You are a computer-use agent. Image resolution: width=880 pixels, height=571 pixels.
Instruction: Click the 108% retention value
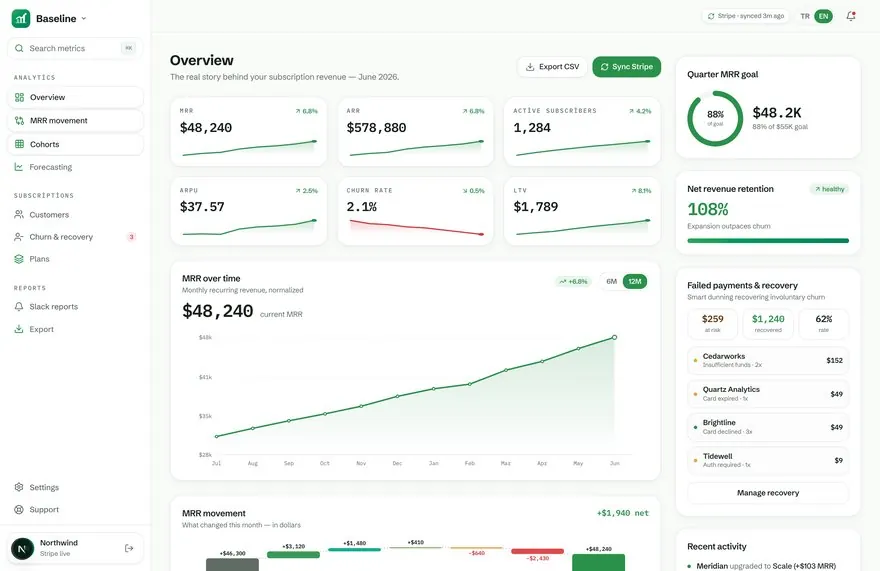[x=708, y=209]
